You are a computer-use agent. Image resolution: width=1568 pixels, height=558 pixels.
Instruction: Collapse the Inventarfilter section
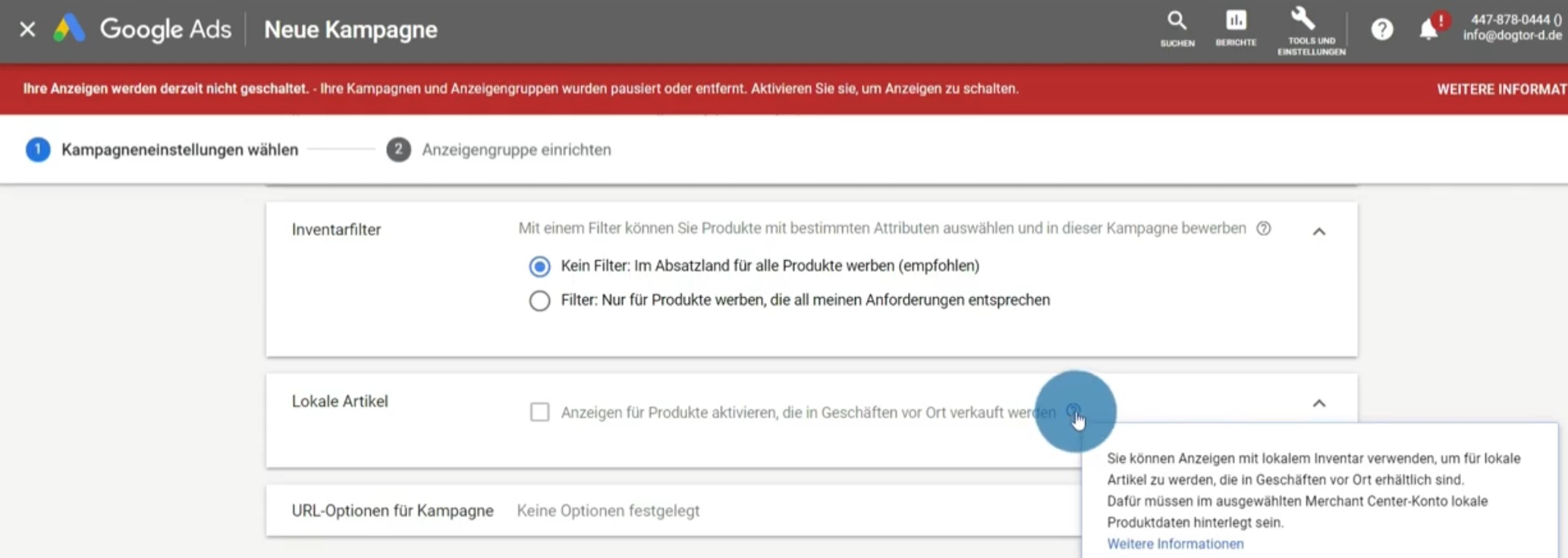click(x=1319, y=232)
